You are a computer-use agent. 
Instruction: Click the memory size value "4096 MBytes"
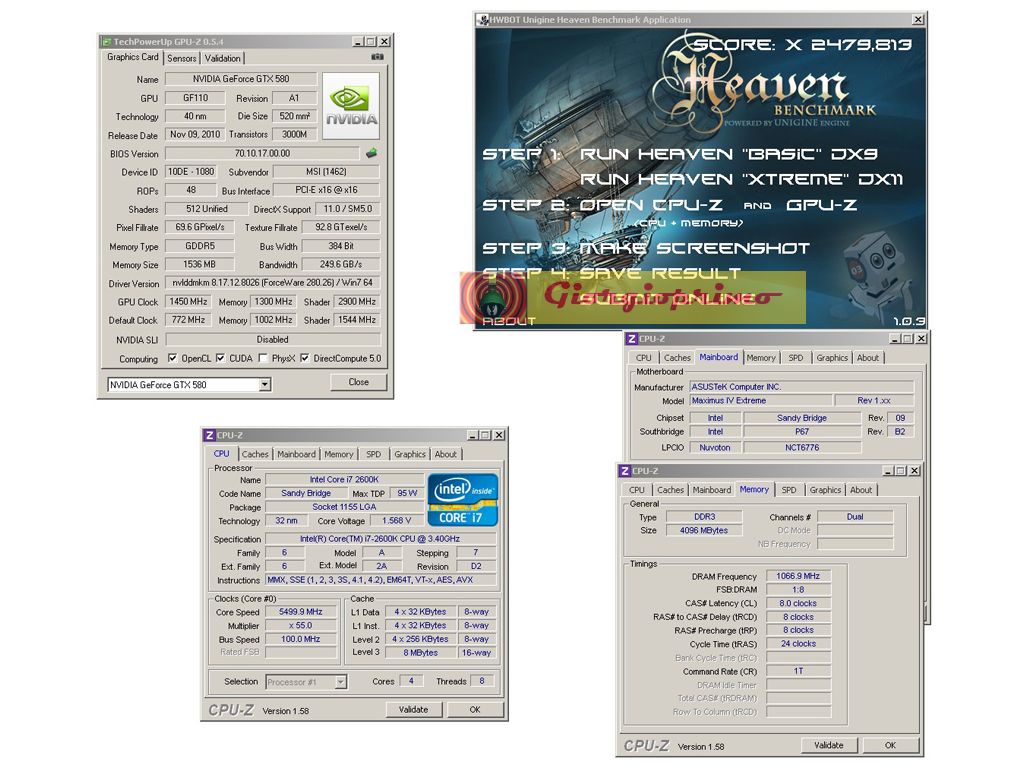coord(704,530)
